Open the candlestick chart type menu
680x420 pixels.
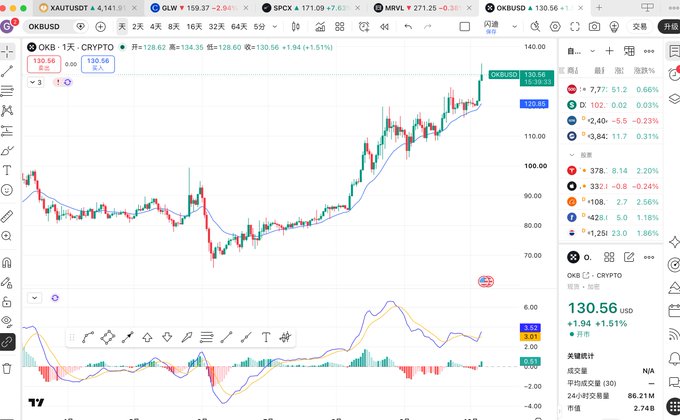tap(295, 27)
